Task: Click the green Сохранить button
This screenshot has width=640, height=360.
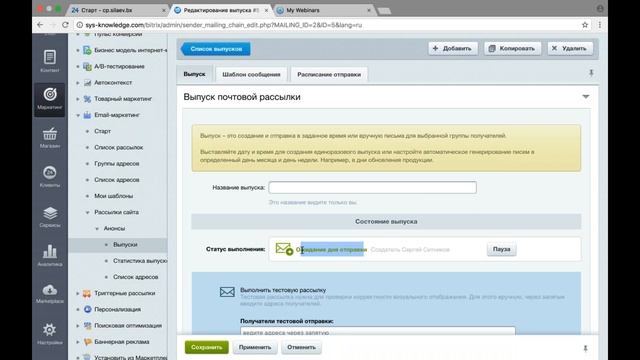Action: (x=207, y=347)
